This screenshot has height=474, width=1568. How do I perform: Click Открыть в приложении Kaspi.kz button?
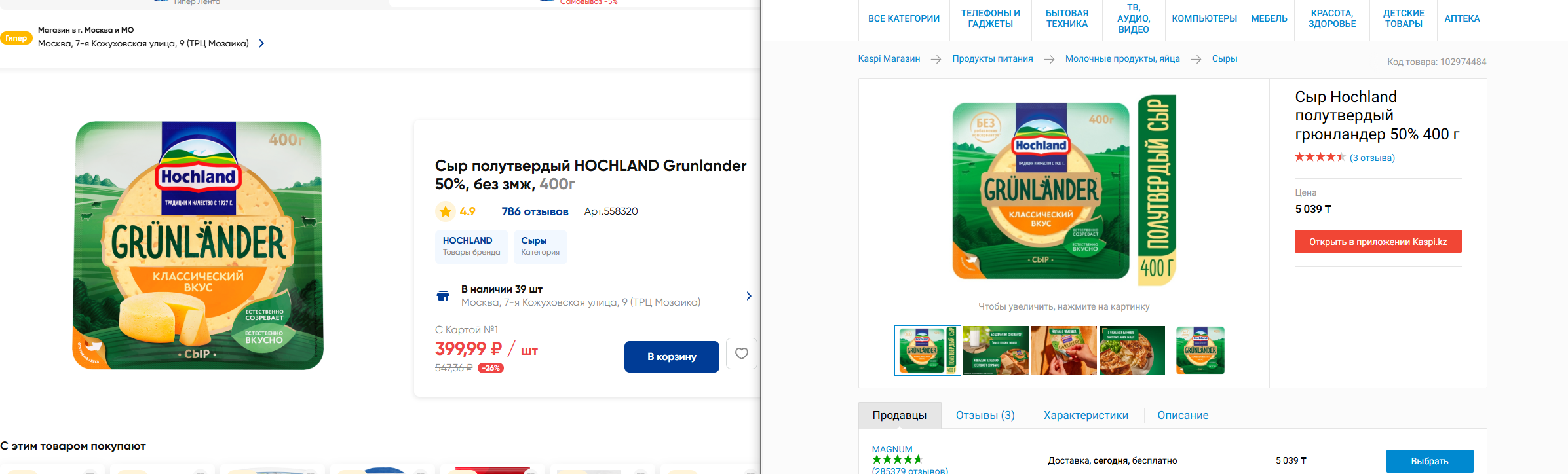pyautogui.click(x=1378, y=242)
